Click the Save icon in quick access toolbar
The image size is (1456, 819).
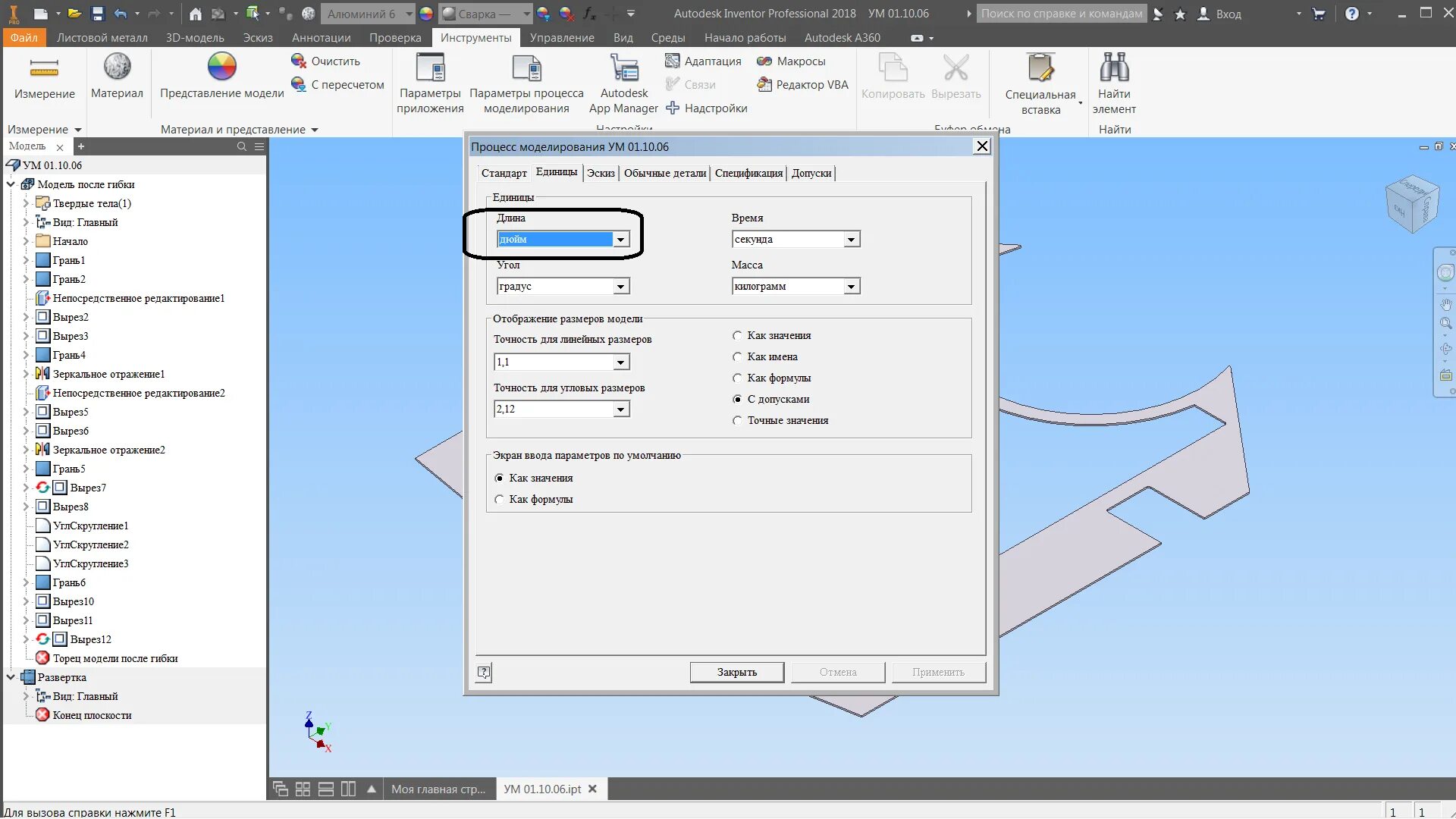point(97,14)
